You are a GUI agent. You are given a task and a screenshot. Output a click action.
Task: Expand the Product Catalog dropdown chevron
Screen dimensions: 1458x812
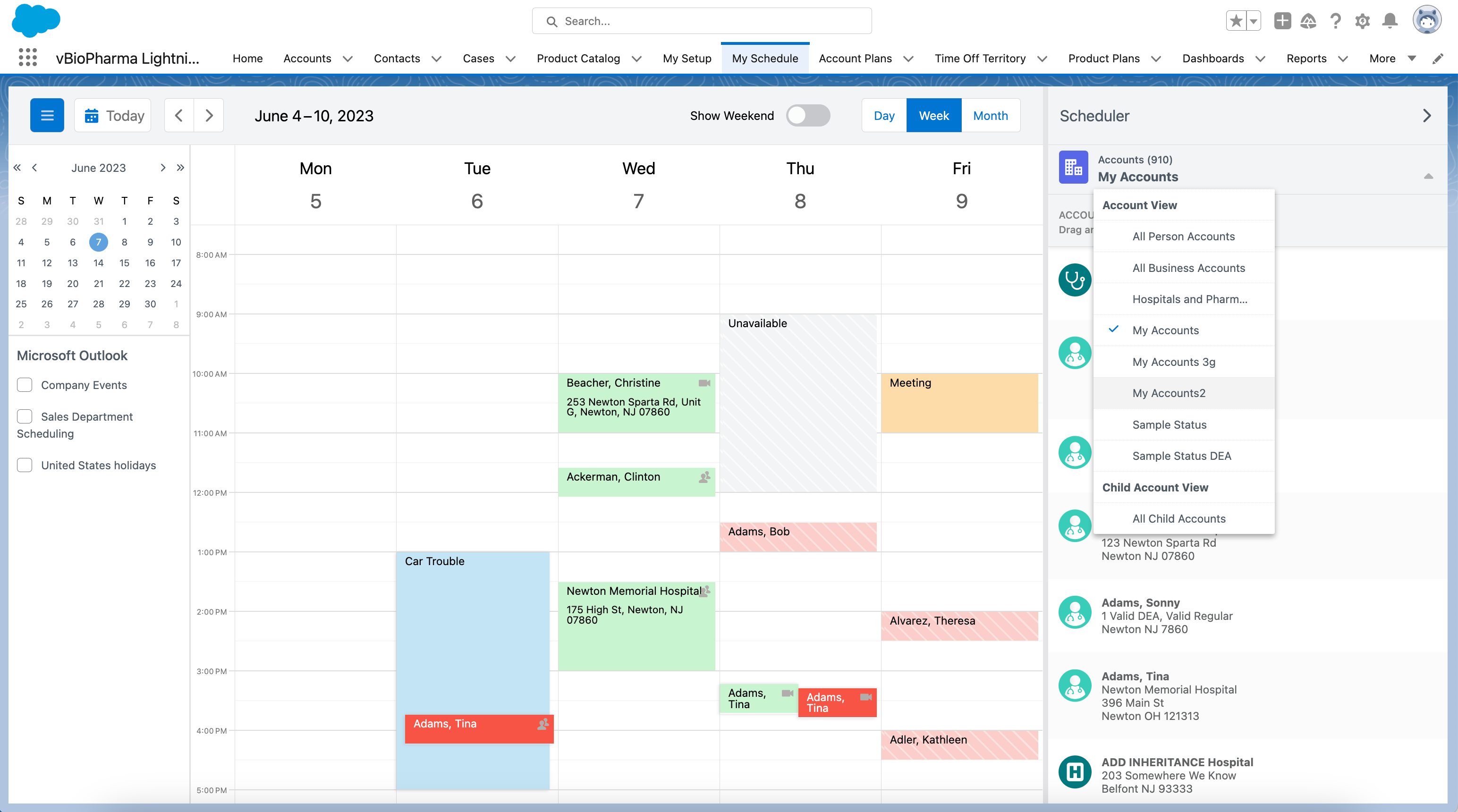(x=637, y=59)
